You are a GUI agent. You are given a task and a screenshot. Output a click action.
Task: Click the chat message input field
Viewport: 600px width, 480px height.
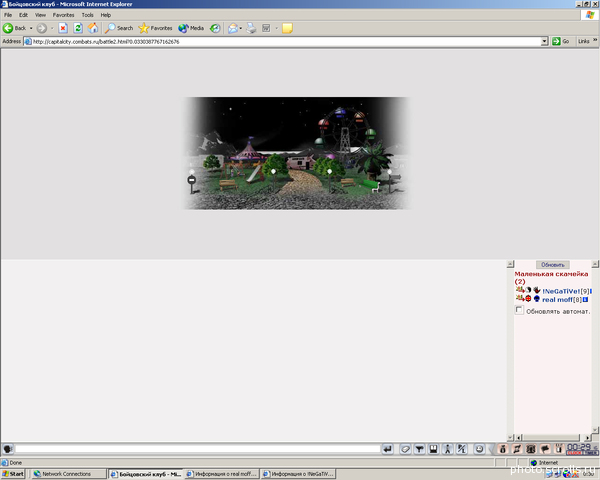(x=197, y=449)
